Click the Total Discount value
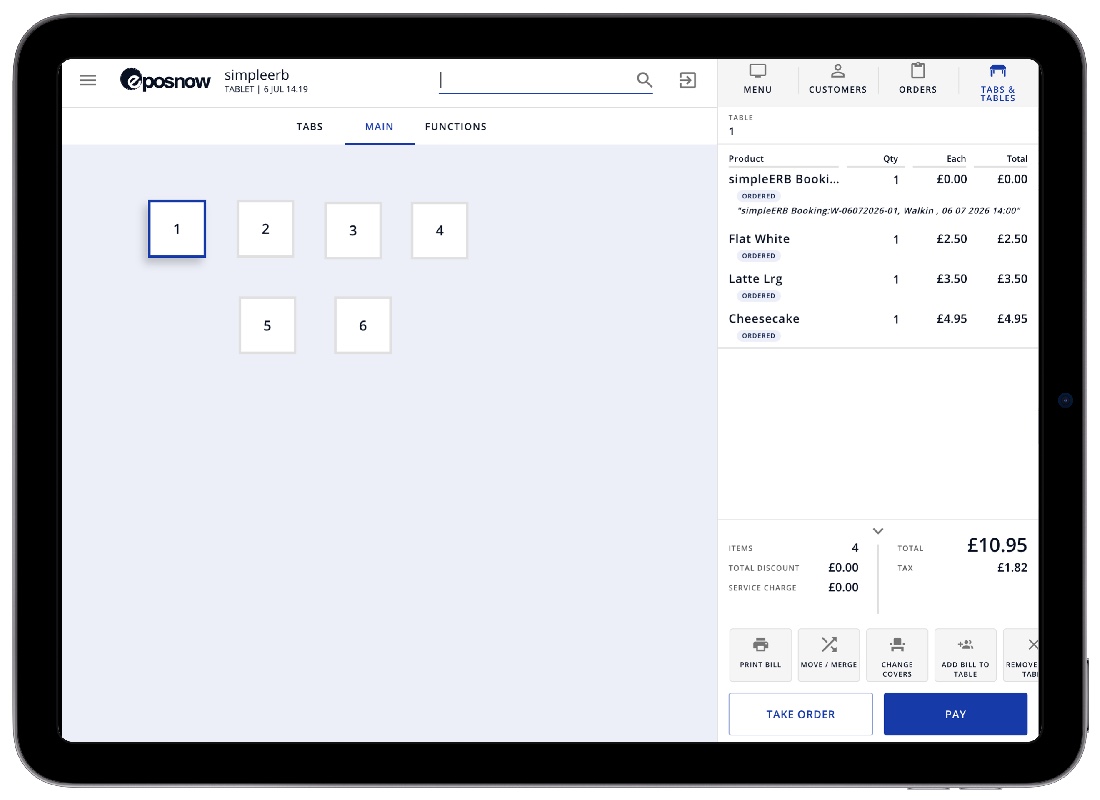 click(x=843, y=568)
